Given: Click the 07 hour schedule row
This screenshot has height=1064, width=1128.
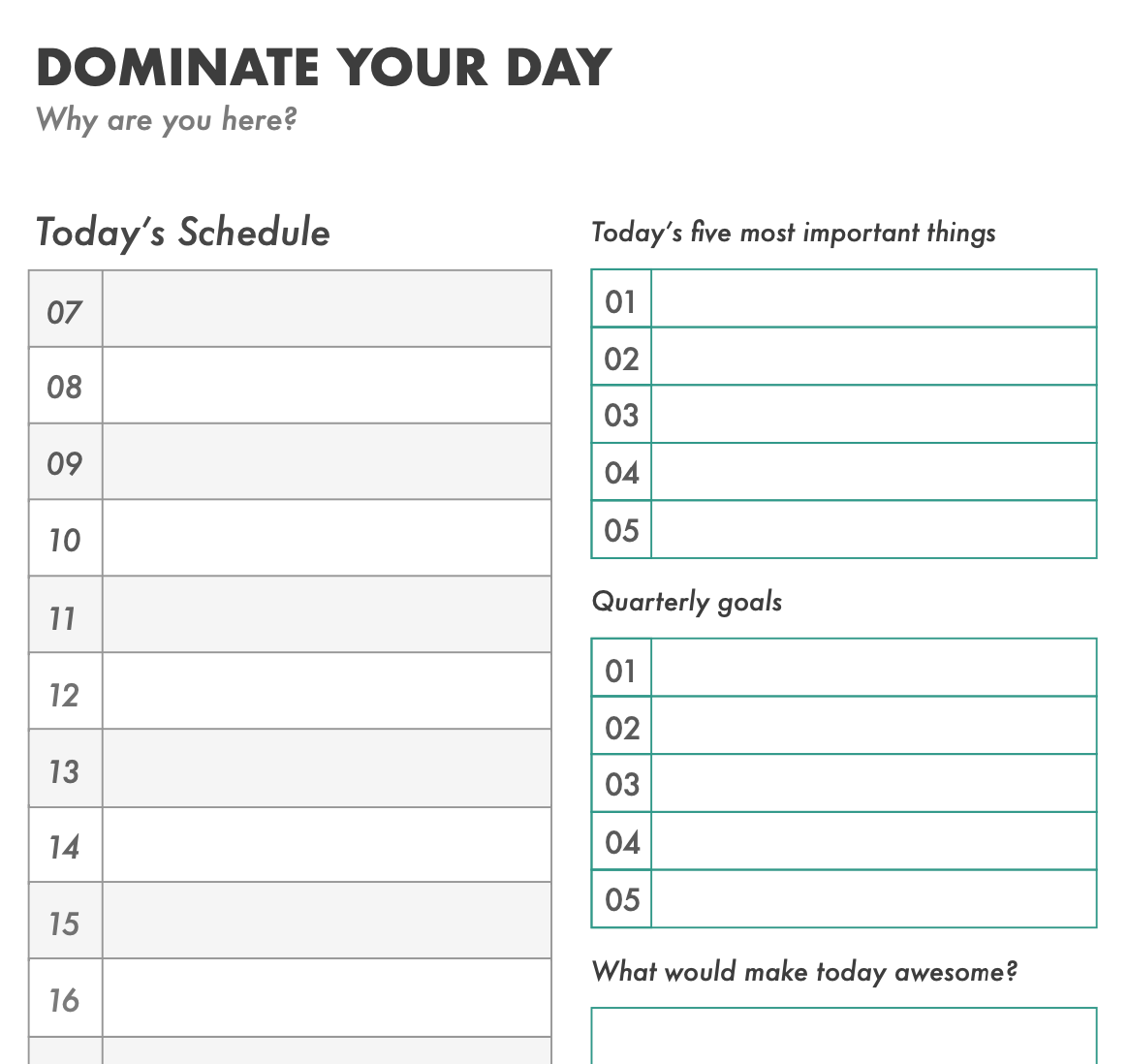Looking at the screenshot, I should 327,309.
